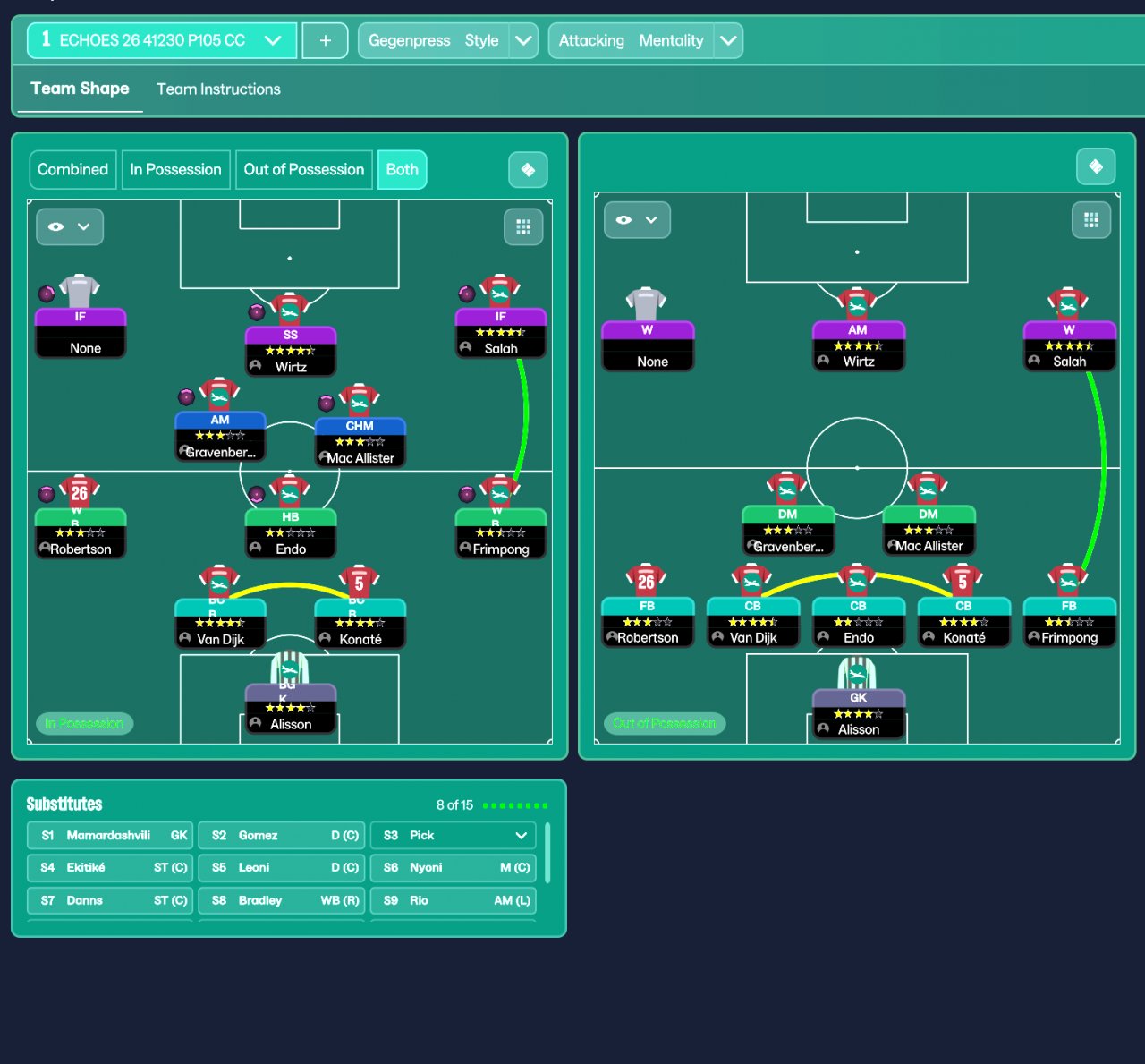The image size is (1145, 1064).
Task: Select substitute S2 Gomez
Action: point(282,836)
